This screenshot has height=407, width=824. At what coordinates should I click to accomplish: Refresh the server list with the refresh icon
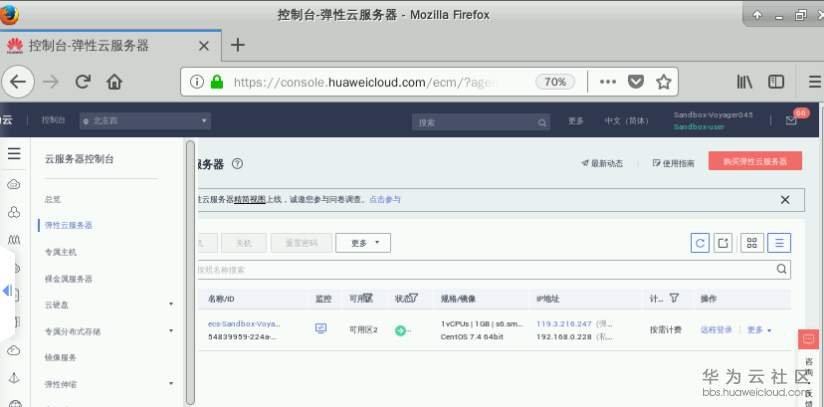click(700, 243)
